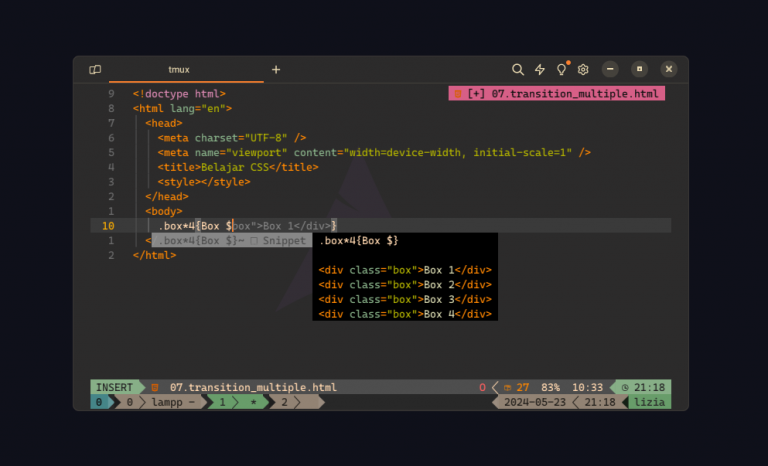
Task: Open the terminal search icon
Action: coord(518,70)
